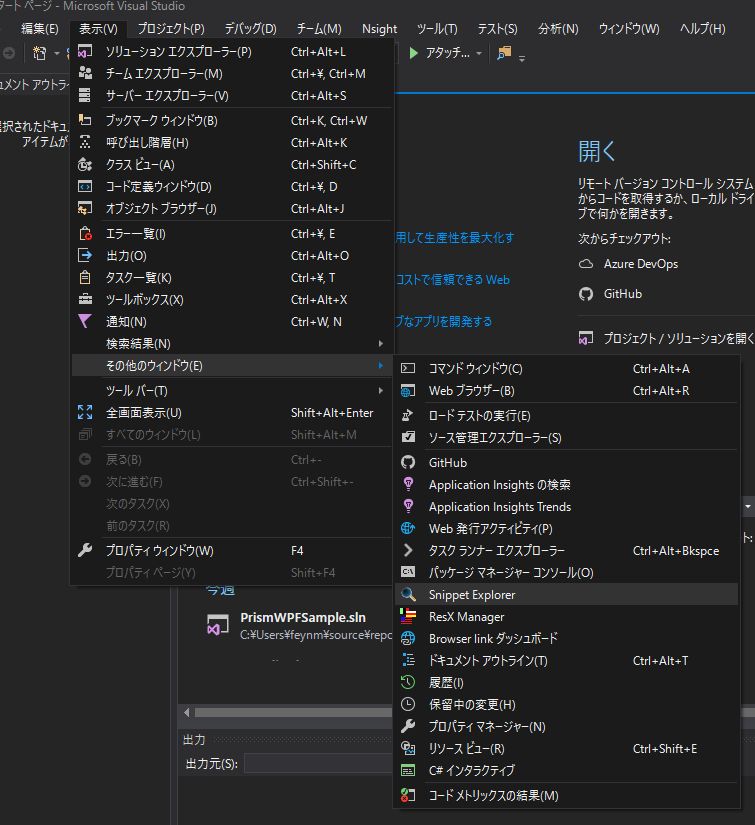Click the Browser link dashboard icon
This screenshot has height=825, width=755.
pyautogui.click(x=408, y=638)
